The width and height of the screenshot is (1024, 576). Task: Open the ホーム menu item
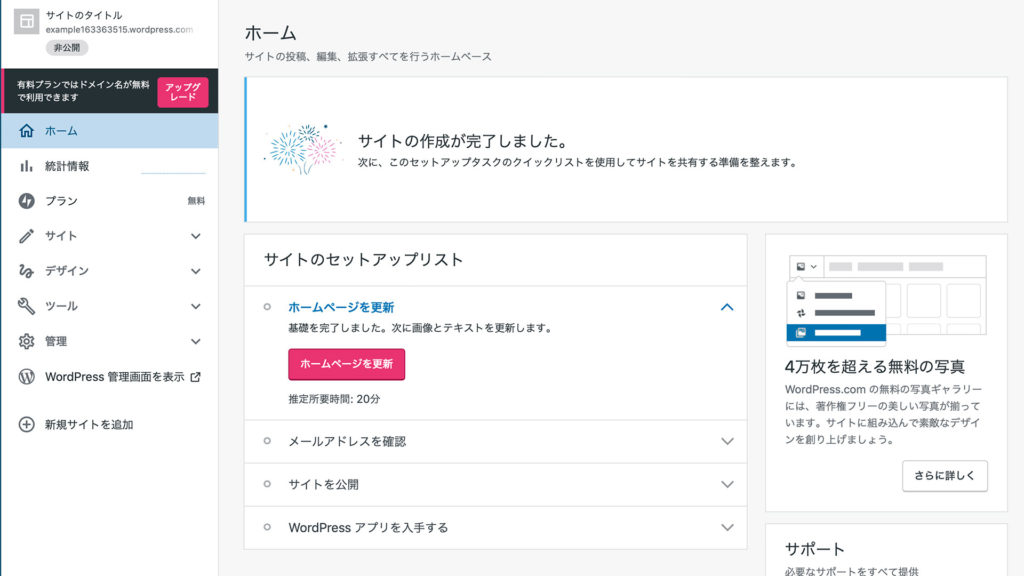[x=110, y=131]
